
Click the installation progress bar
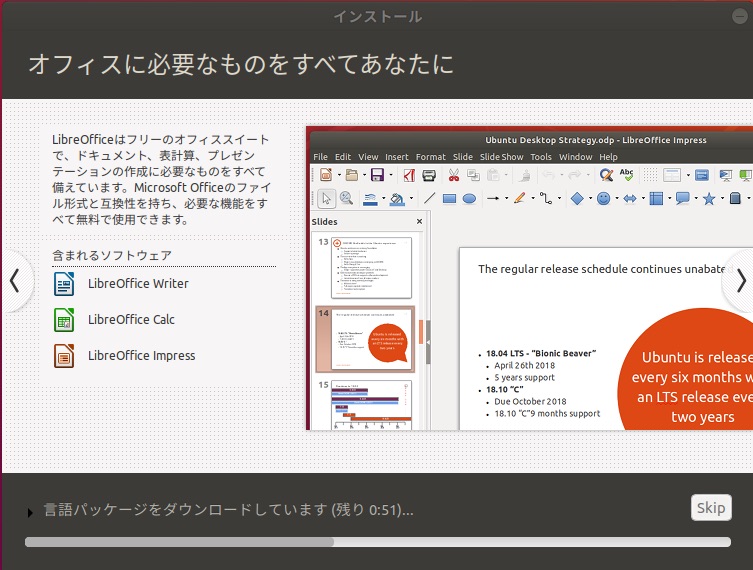click(376, 542)
